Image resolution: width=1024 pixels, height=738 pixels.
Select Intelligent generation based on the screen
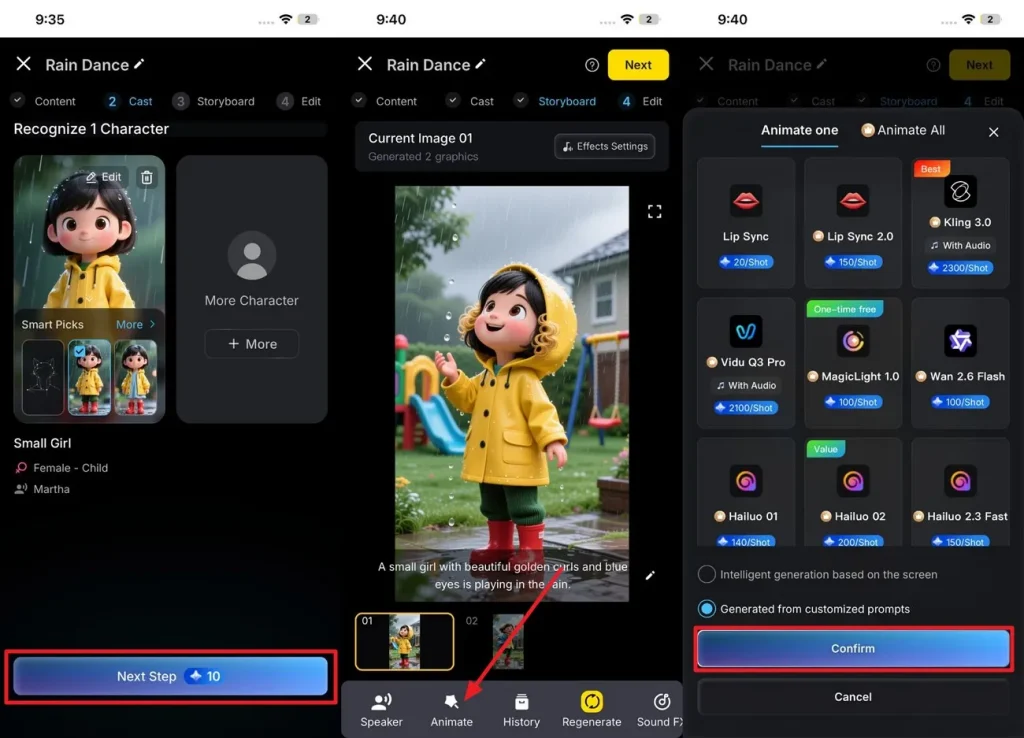[707, 574]
